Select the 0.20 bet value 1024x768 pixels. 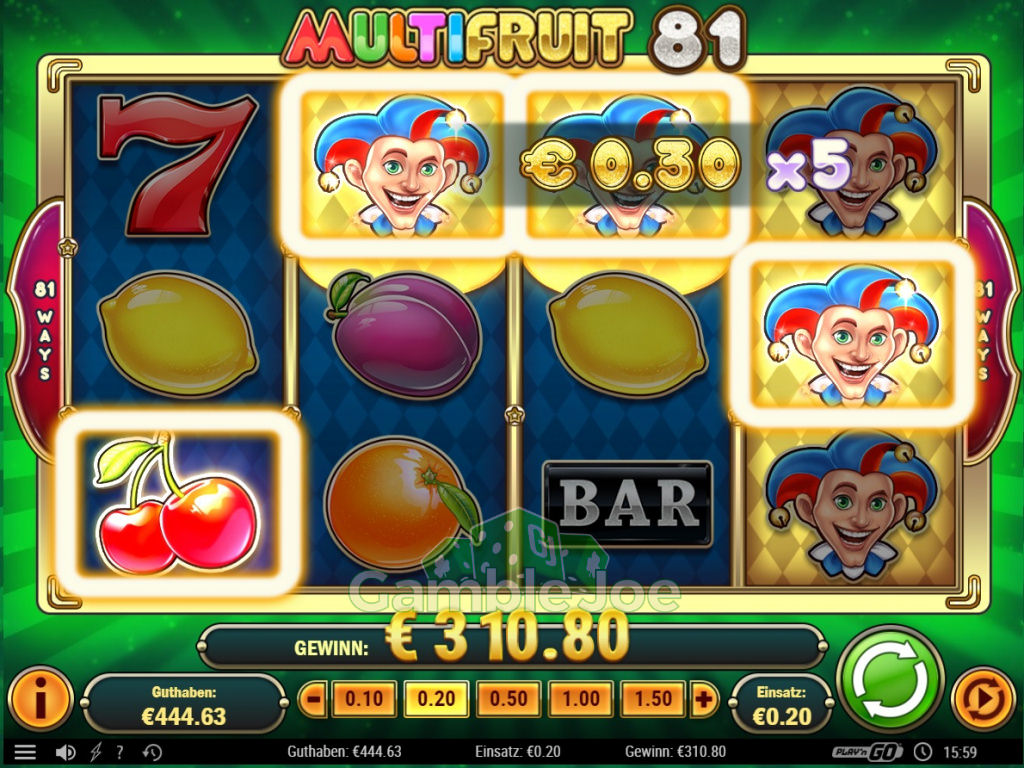[x=436, y=699]
